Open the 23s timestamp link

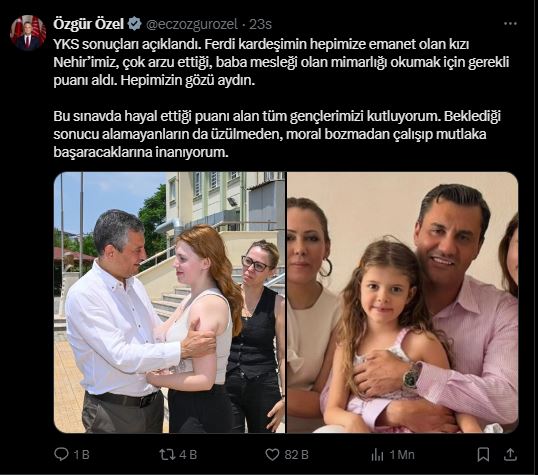pos(260,24)
